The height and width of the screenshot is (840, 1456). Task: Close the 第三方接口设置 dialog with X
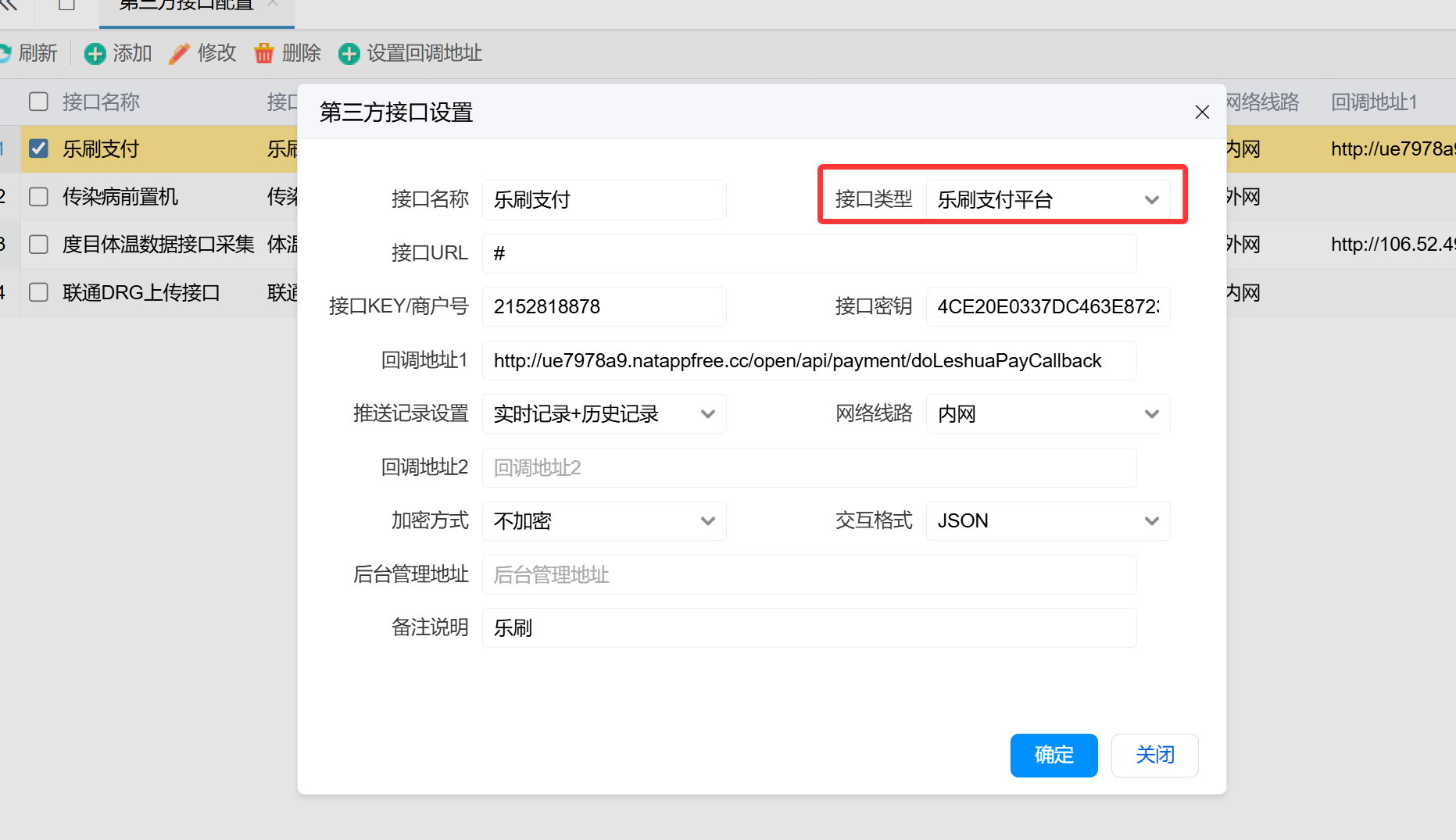pyautogui.click(x=1202, y=113)
